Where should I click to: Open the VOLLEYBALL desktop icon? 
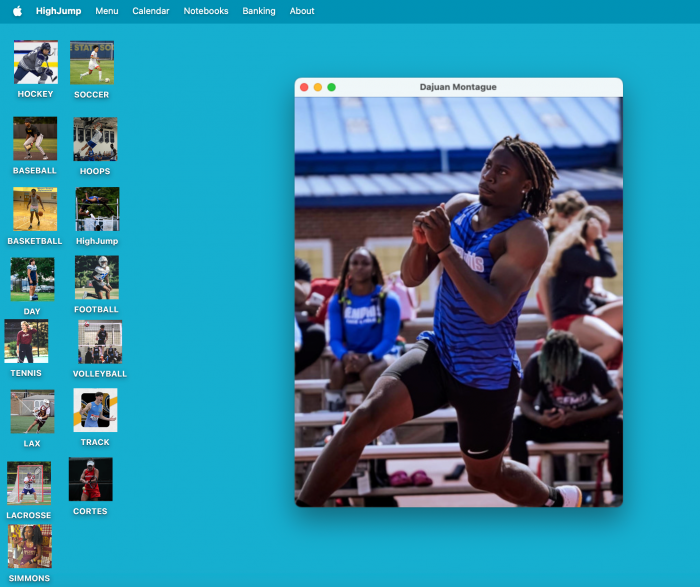coord(100,342)
